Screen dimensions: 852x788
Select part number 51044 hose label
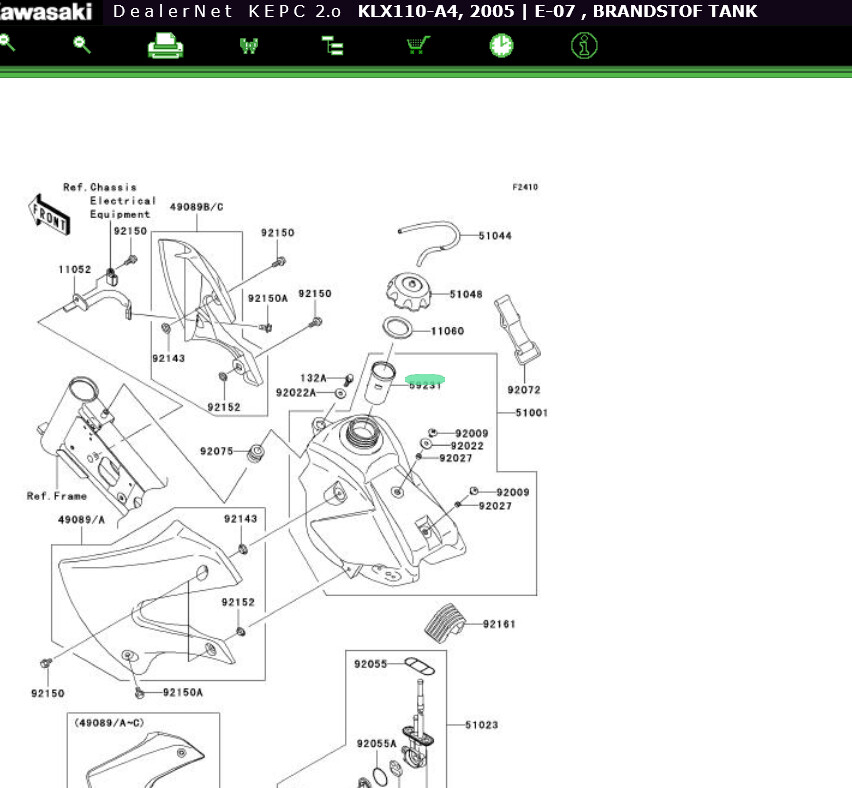[494, 236]
